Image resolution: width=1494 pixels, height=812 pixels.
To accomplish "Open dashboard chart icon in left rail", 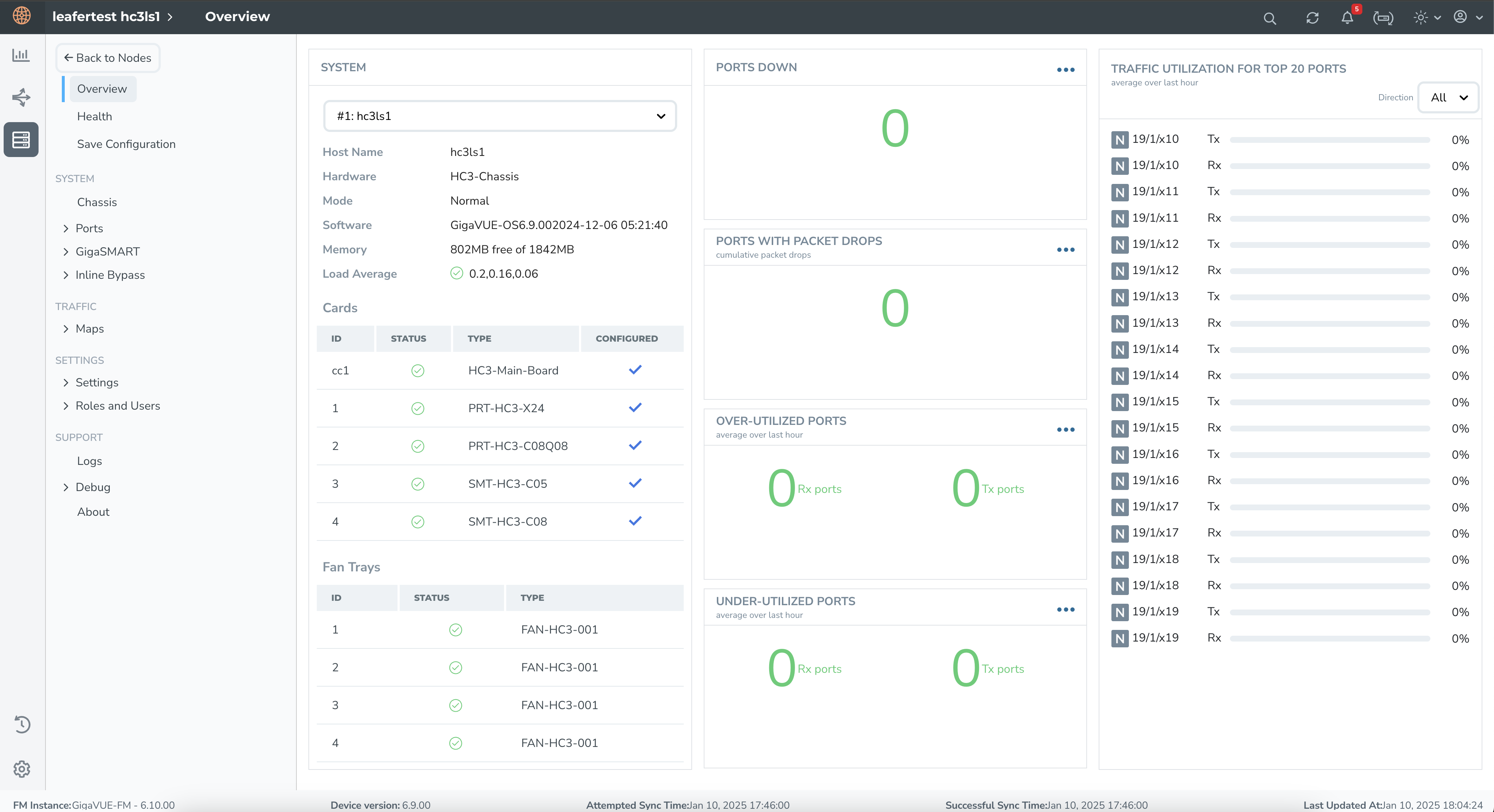I will pos(21,56).
